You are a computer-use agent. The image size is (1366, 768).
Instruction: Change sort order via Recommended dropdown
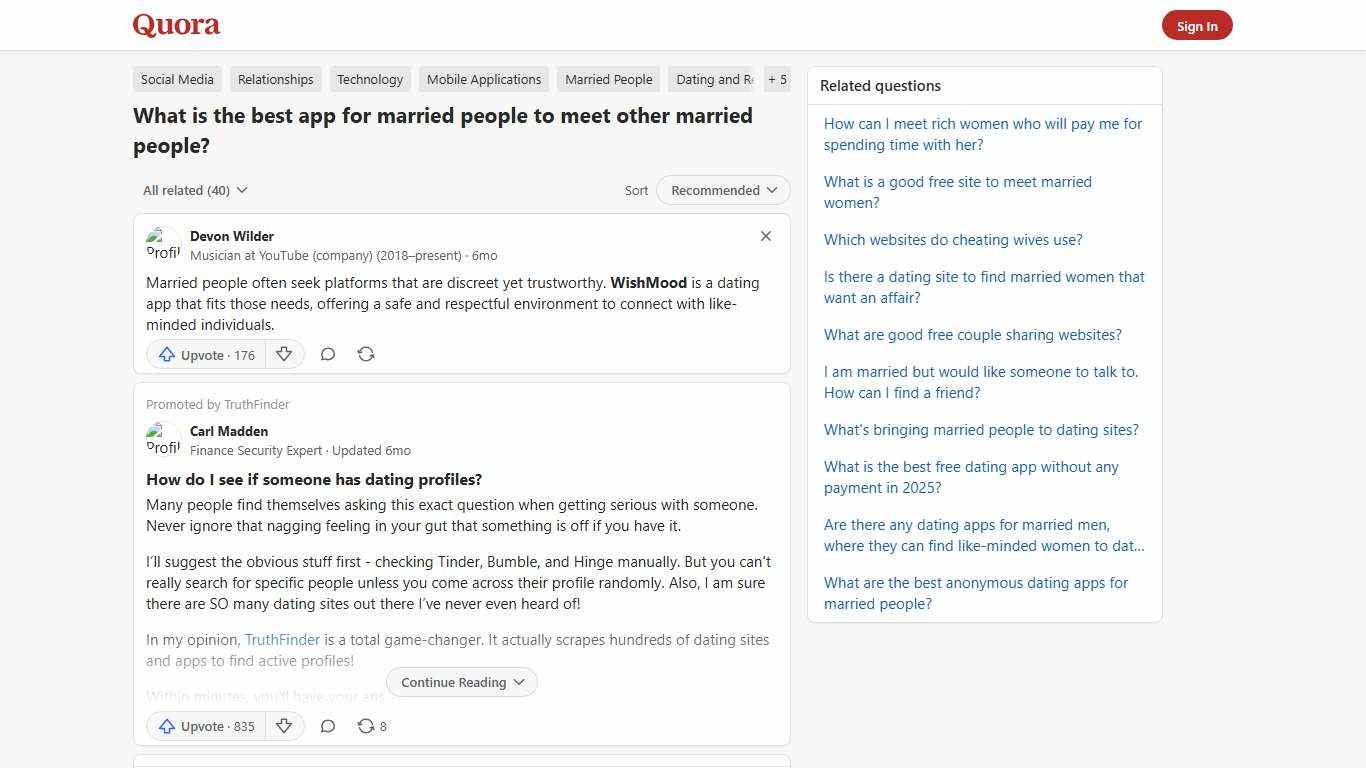722,190
